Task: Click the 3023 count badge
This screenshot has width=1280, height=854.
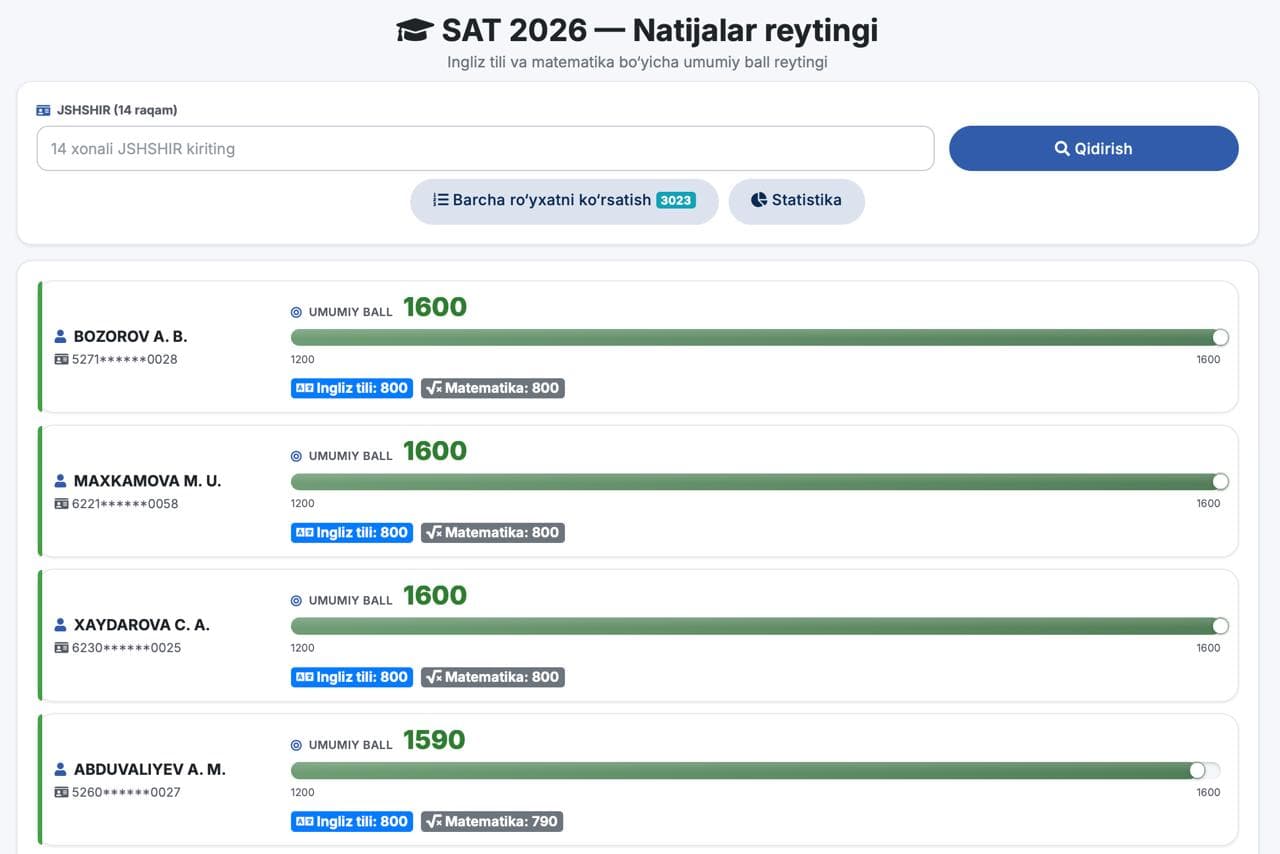Action: [x=676, y=200]
